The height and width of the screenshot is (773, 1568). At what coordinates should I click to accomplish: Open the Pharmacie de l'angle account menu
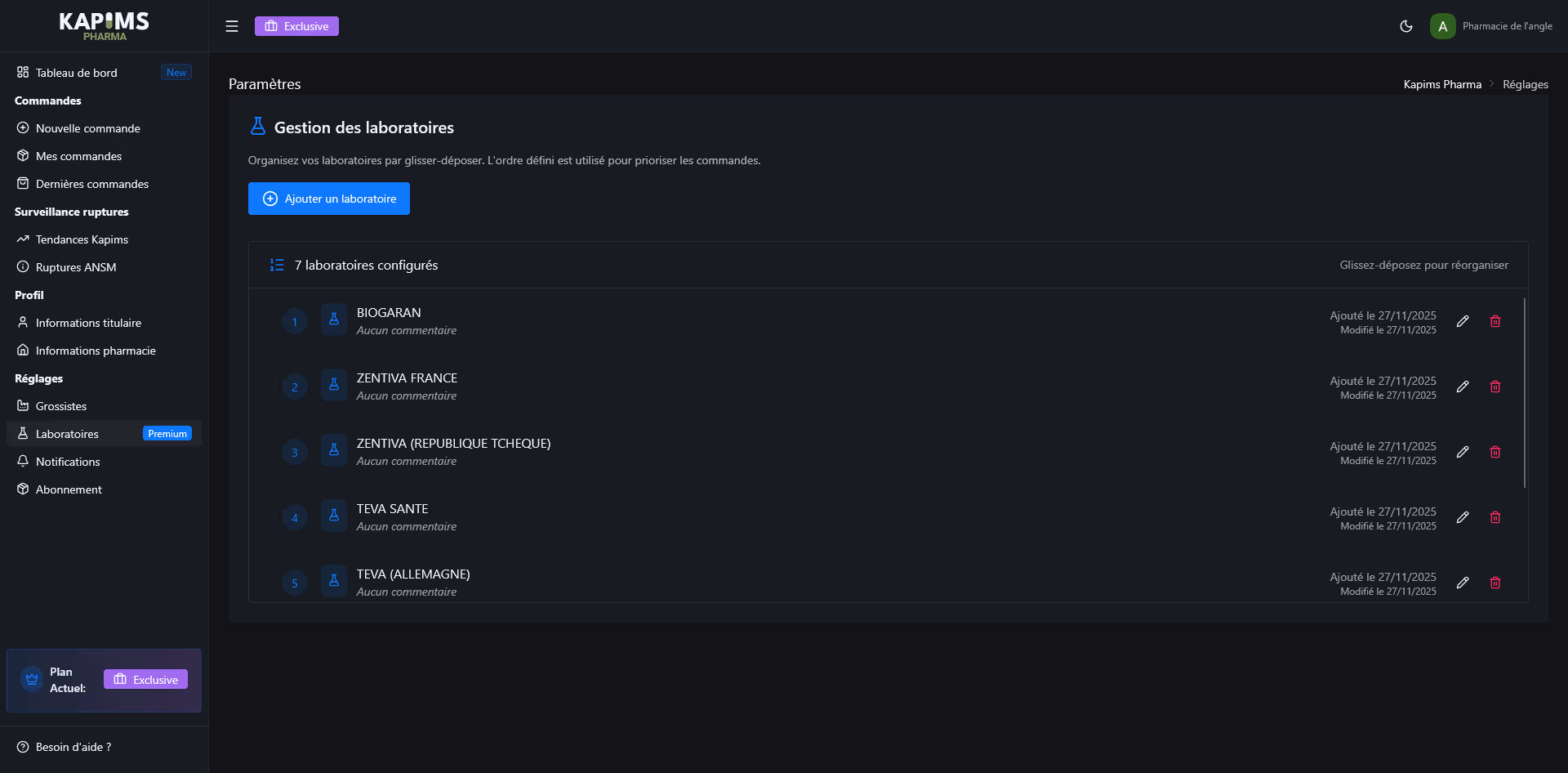click(1507, 26)
